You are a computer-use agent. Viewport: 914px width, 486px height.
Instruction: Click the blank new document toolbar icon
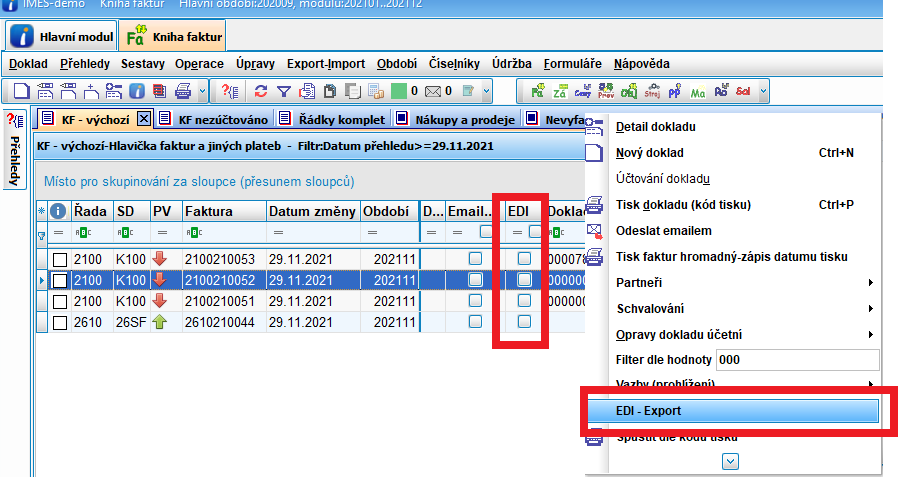click(21, 91)
